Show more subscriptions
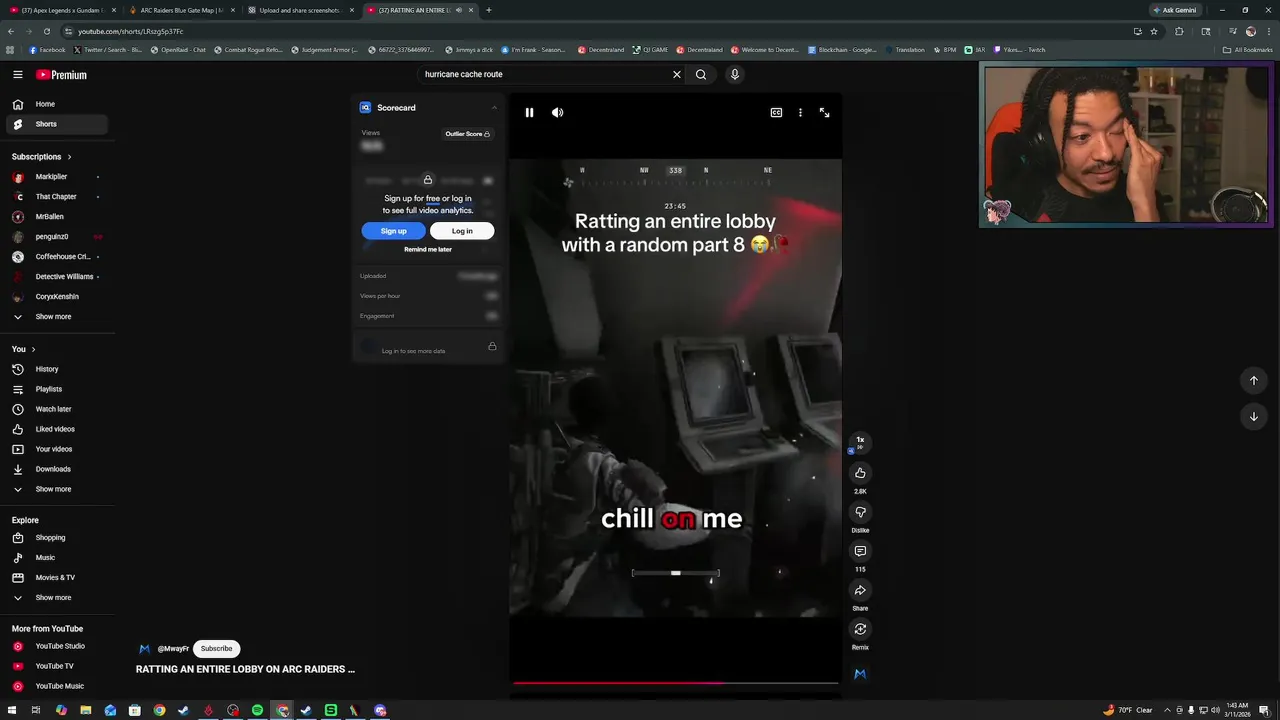Image resolution: width=1280 pixels, height=720 pixels. click(57, 317)
